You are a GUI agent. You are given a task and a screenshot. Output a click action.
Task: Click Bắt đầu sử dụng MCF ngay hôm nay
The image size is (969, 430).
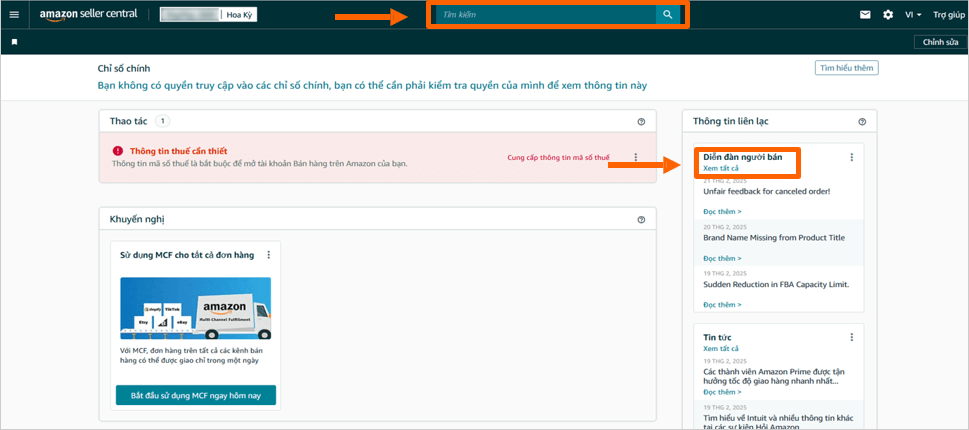195,395
